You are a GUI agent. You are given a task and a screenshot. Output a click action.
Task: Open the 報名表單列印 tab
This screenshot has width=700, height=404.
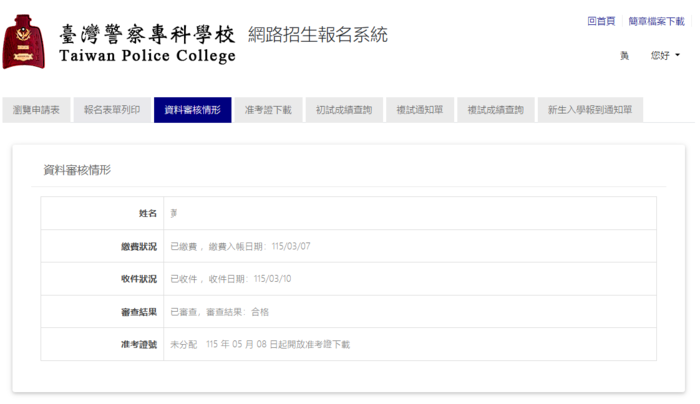(112, 110)
